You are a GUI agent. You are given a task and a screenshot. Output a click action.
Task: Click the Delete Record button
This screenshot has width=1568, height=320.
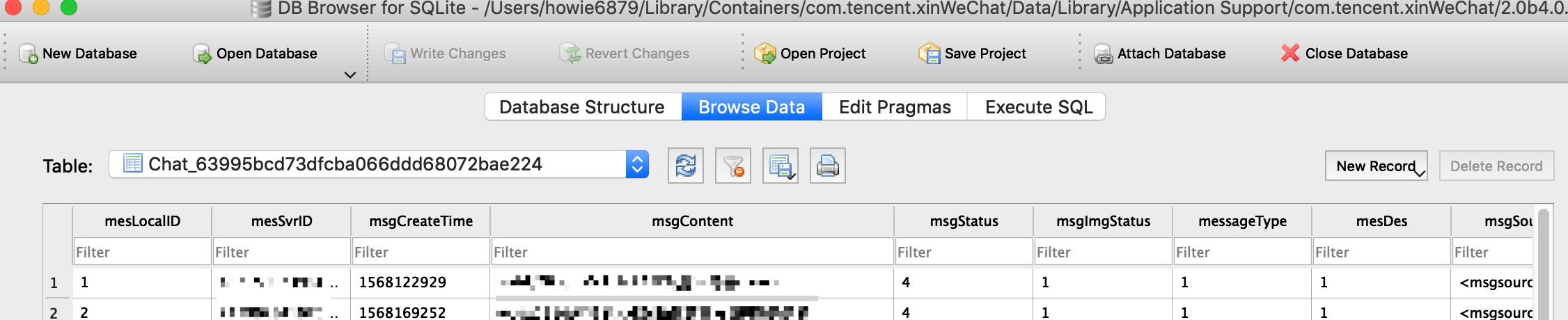(x=1496, y=166)
